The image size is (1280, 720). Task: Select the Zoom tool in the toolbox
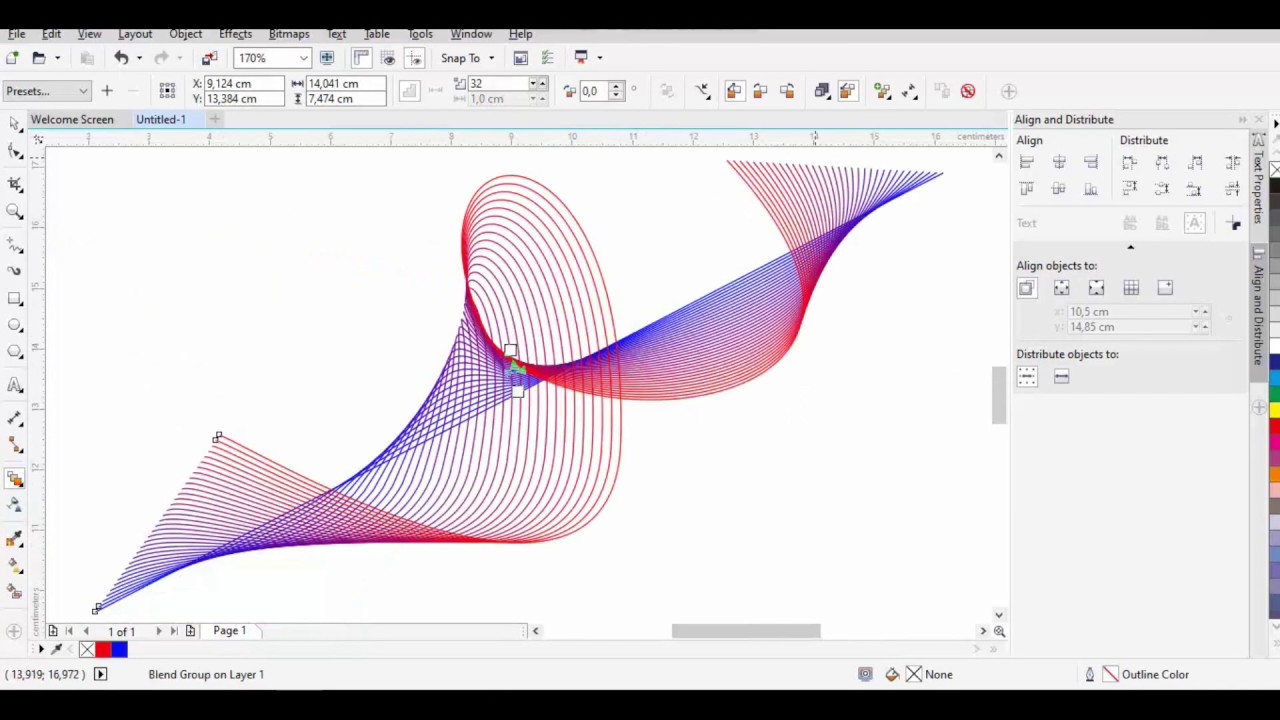(x=15, y=211)
